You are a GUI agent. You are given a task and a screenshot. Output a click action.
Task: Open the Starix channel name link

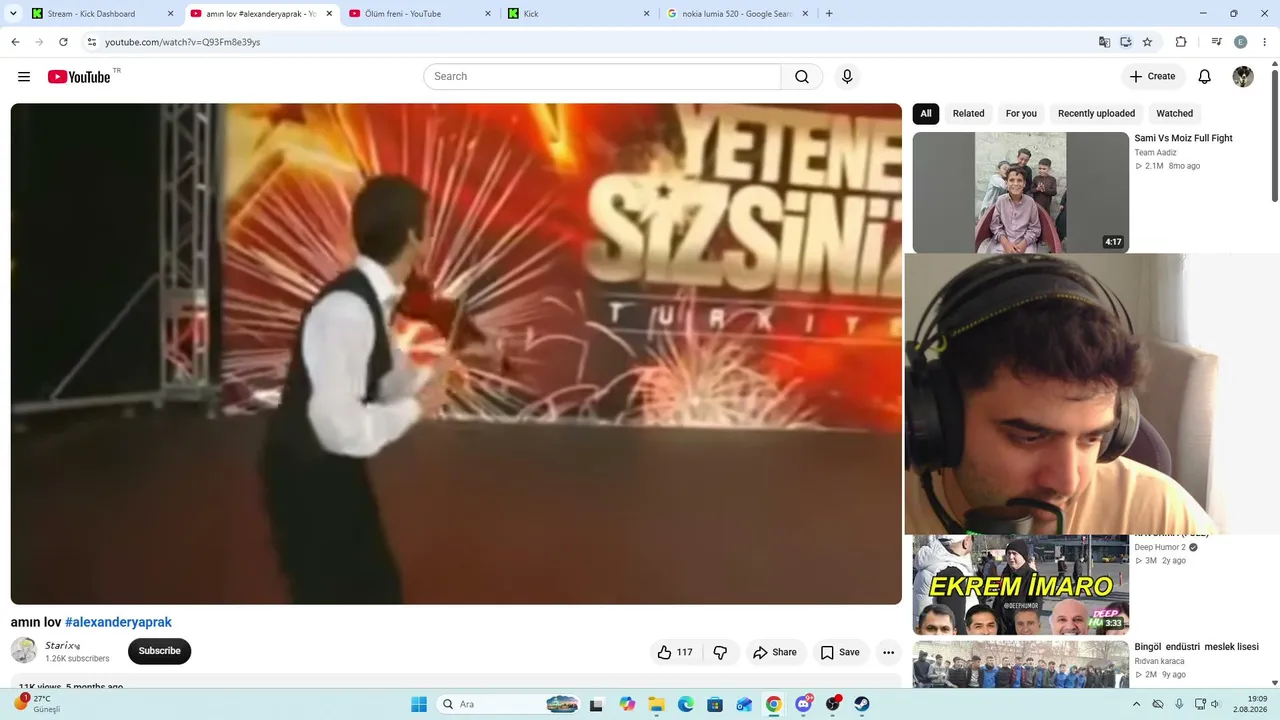pos(62,646)
